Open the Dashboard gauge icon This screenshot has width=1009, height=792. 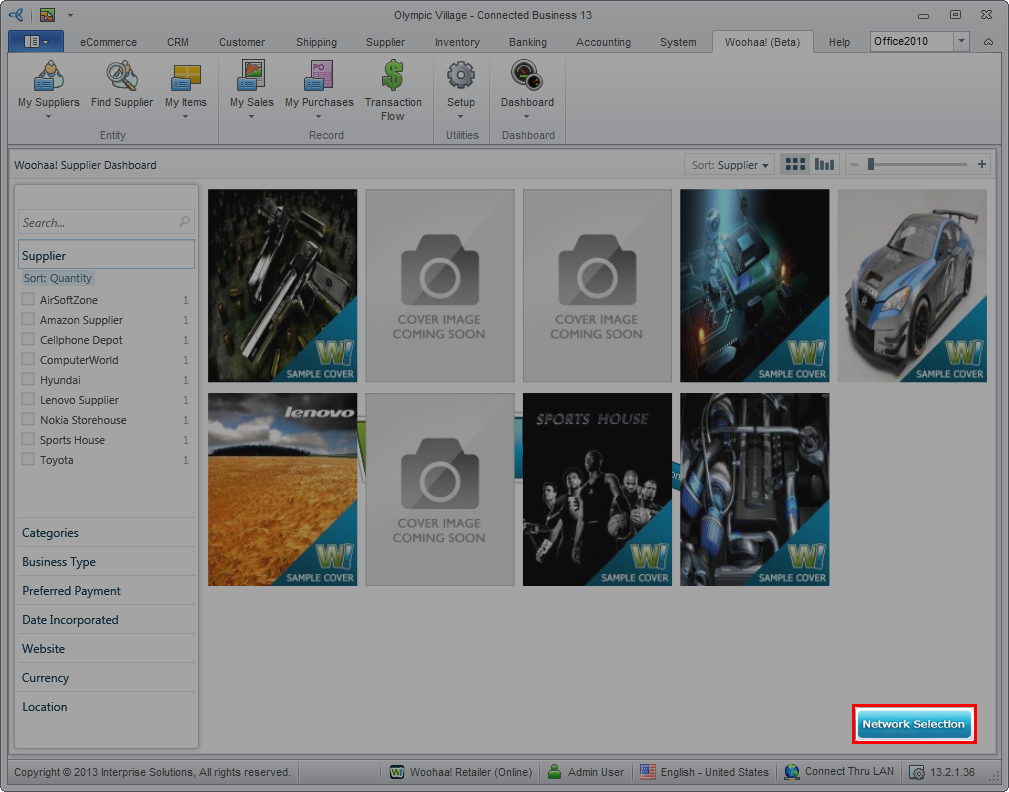pos(526,75)
